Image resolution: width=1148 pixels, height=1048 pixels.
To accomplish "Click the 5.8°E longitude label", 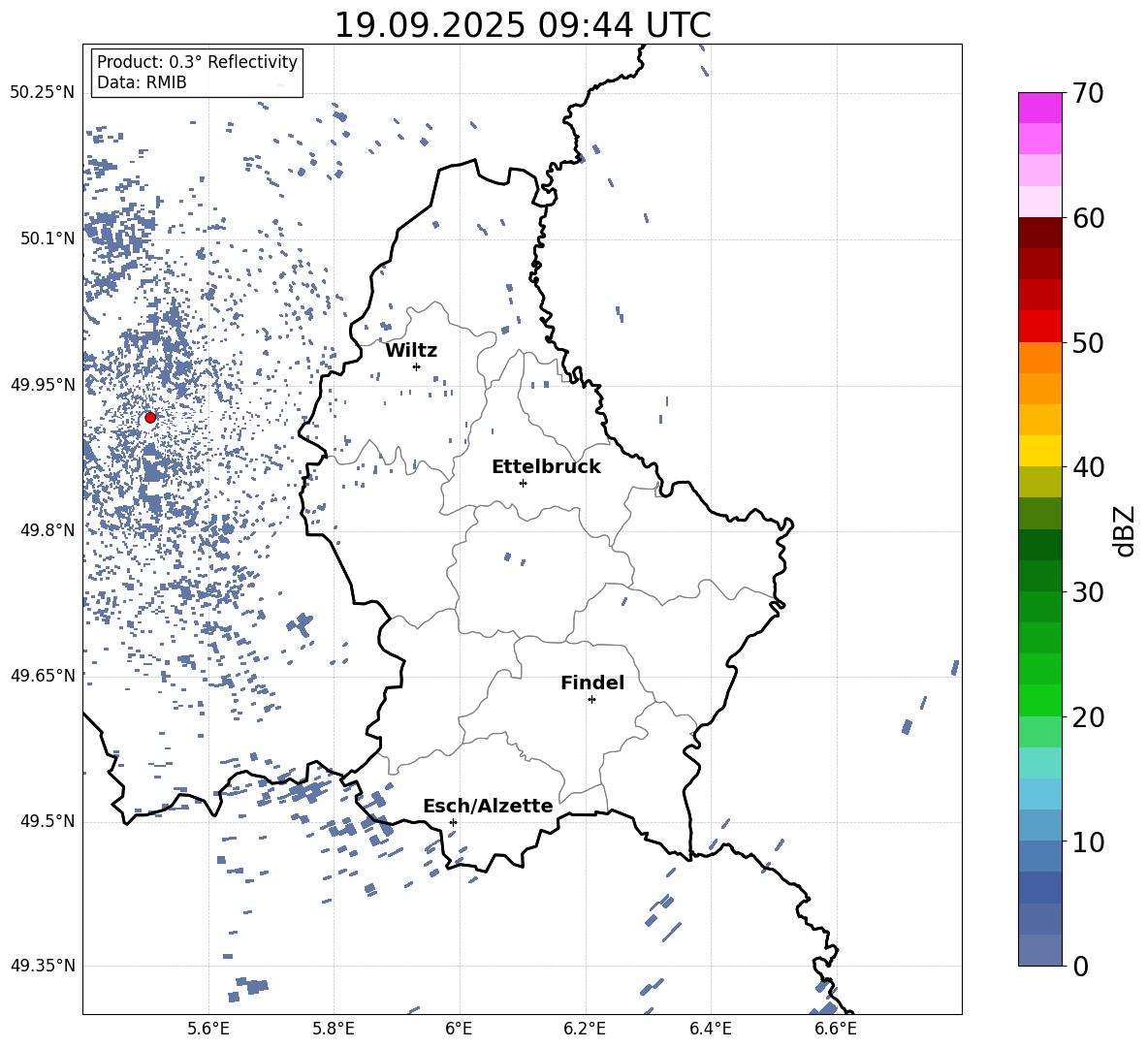I will [x=334, y=1029].
